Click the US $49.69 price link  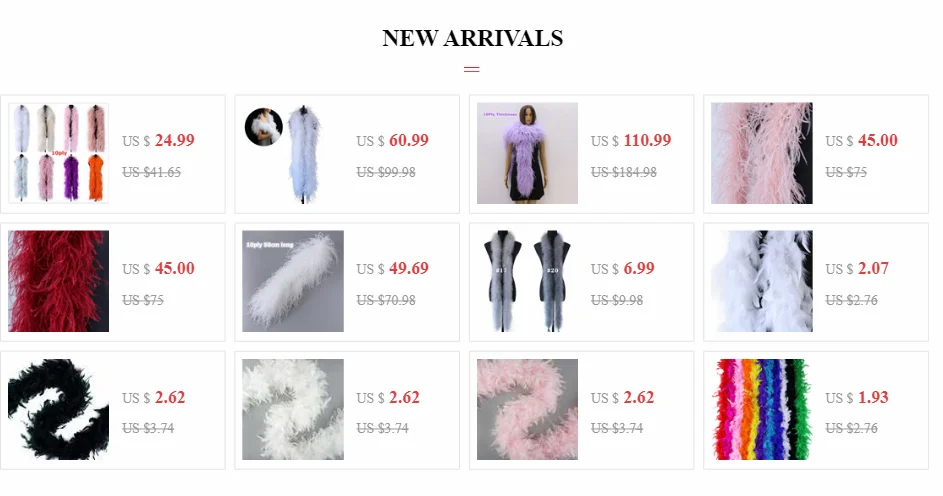pos(393,269)
